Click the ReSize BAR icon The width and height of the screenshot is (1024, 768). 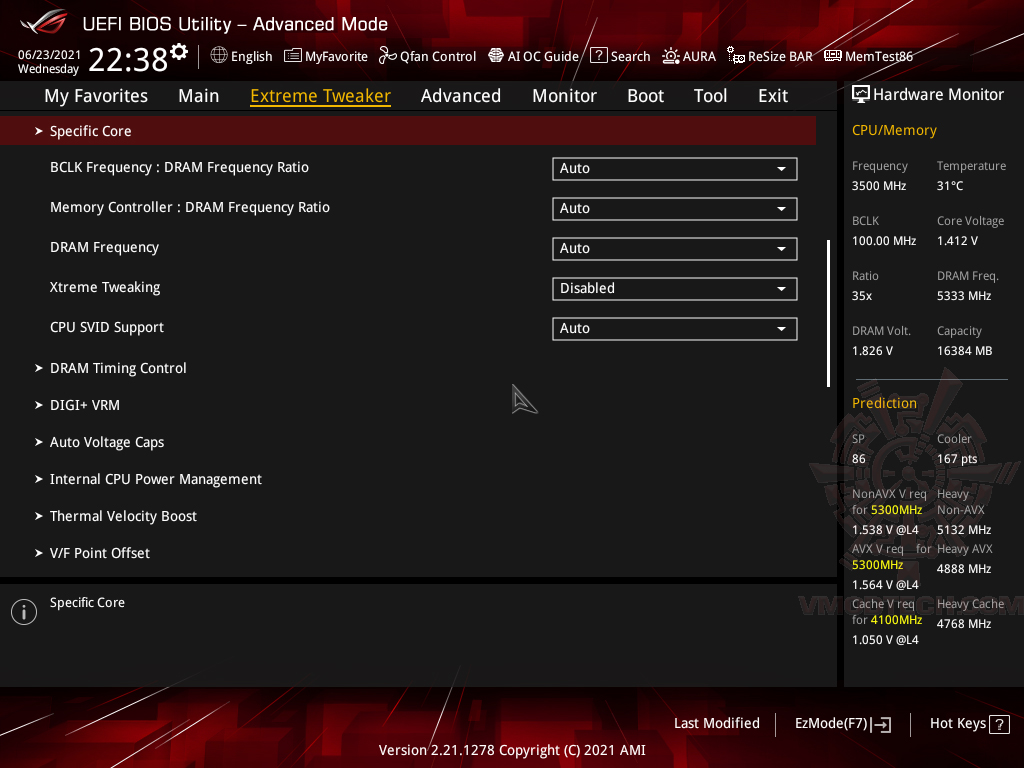coord(769,56)
